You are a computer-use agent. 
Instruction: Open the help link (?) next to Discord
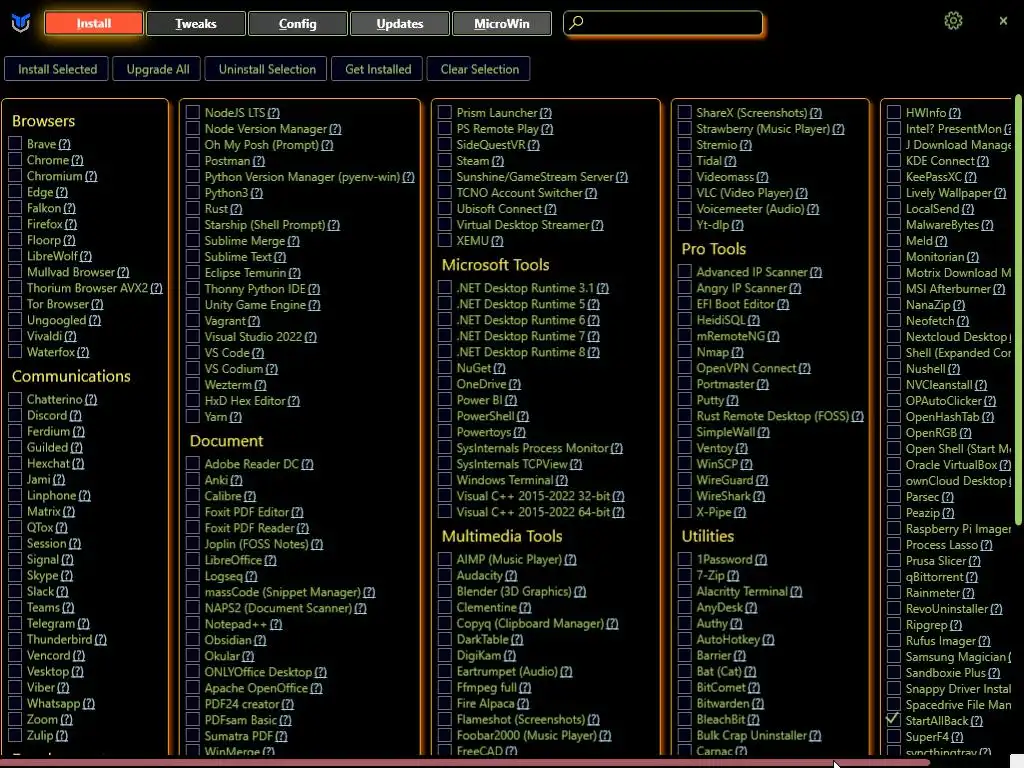pyautogui.click(x=76, y=415)
